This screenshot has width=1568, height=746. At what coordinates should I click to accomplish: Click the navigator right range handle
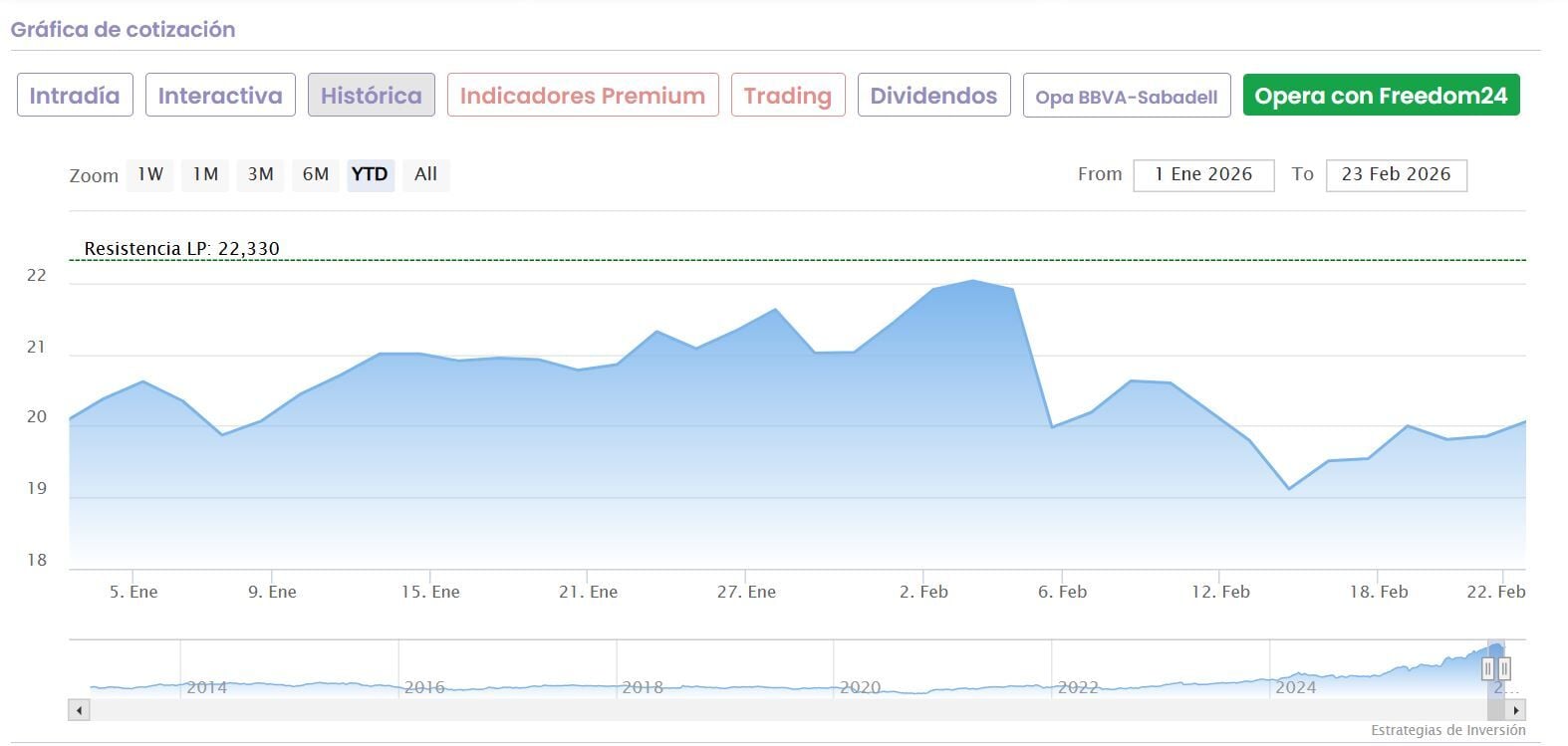1504,668
